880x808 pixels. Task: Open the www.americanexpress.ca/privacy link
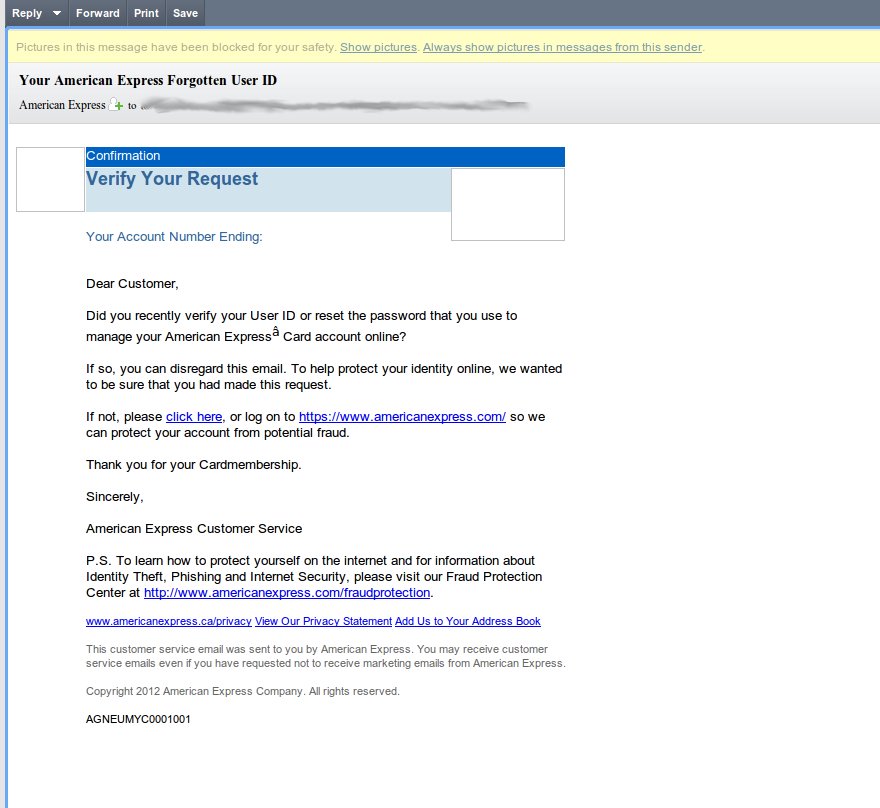point(168,621)
